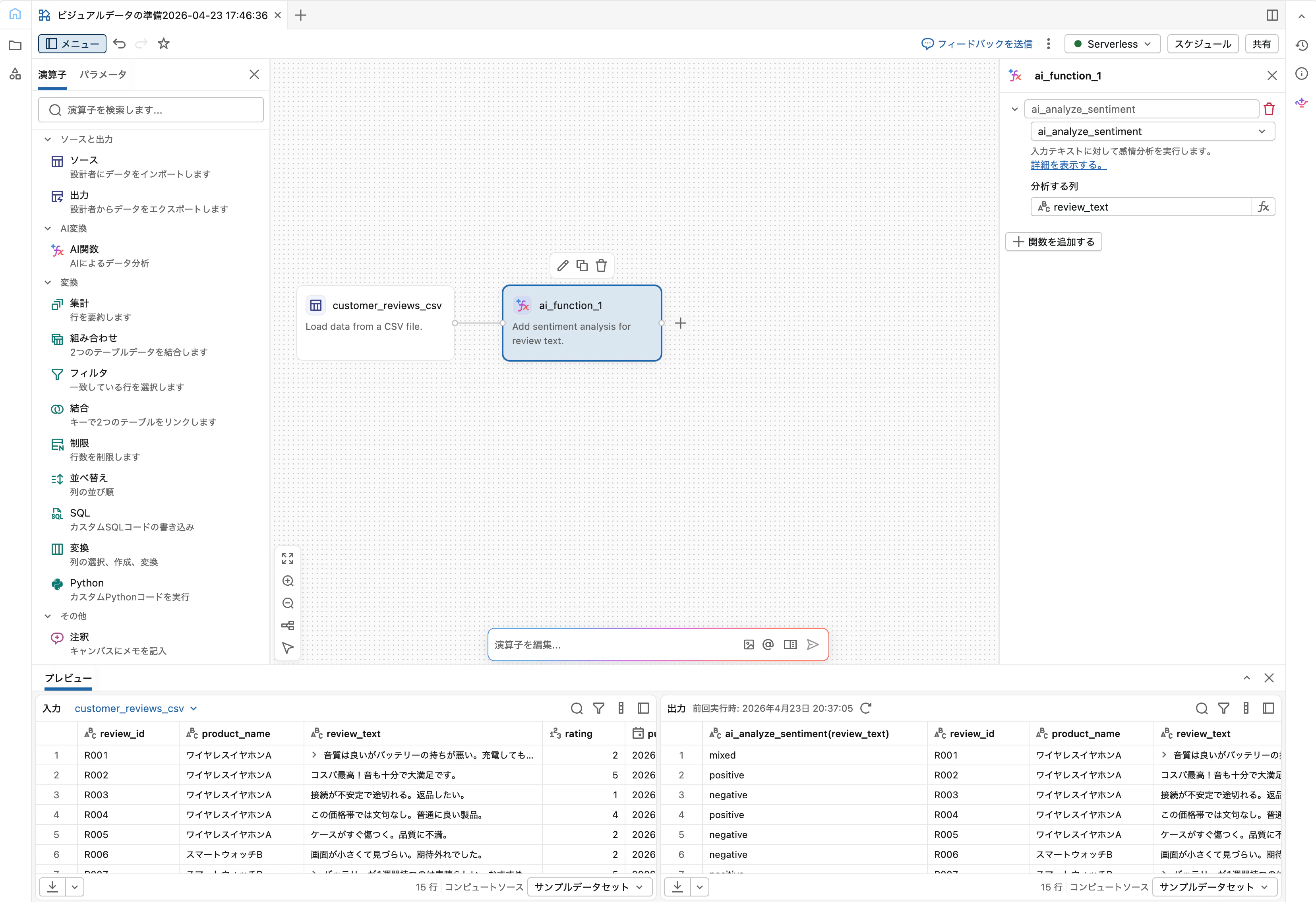The height and width of the screenshot is (902, 1316).
Task: Select the プレビュー tab
Action: point(68,678)
